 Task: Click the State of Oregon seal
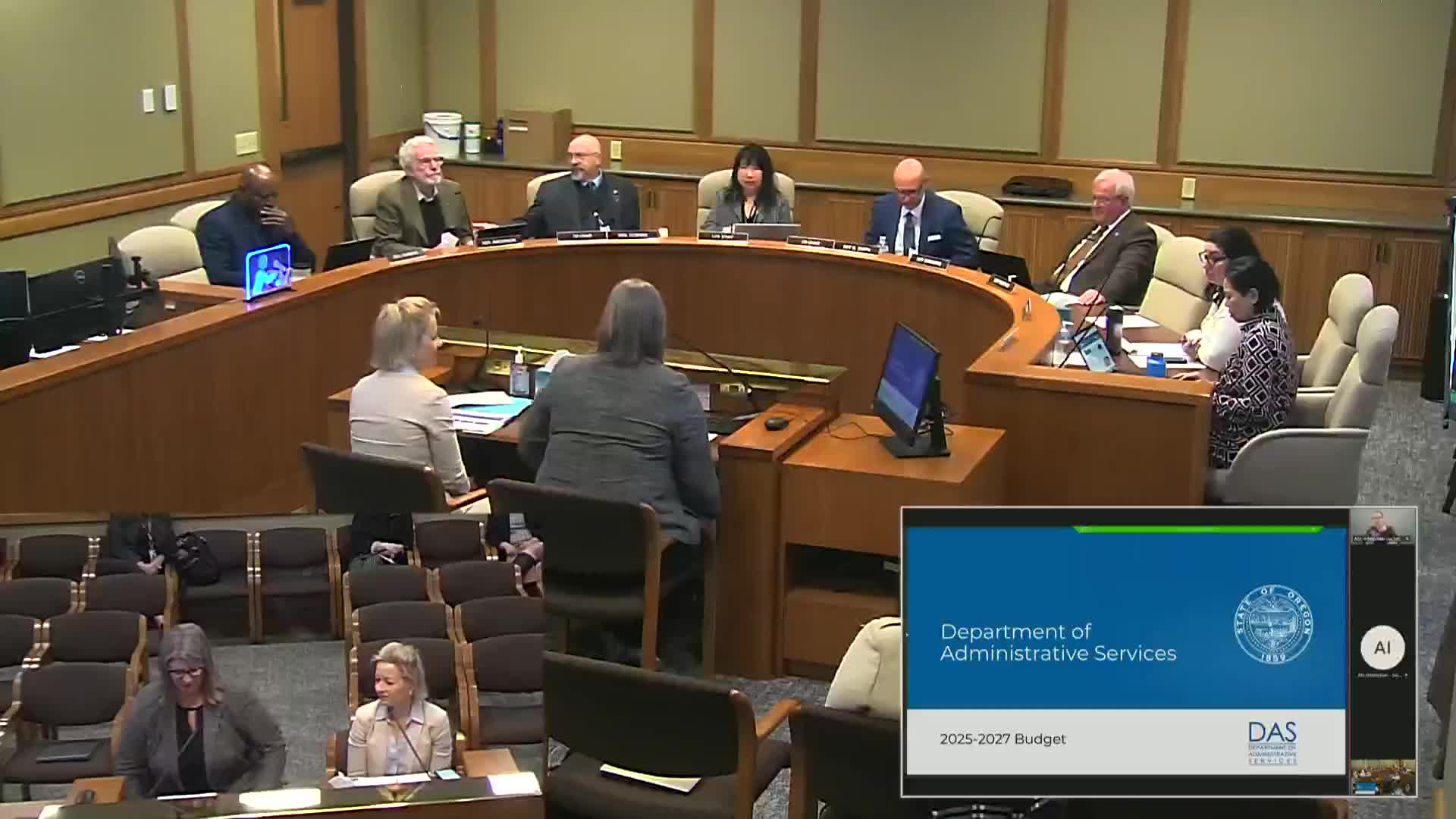(1273, 624)
